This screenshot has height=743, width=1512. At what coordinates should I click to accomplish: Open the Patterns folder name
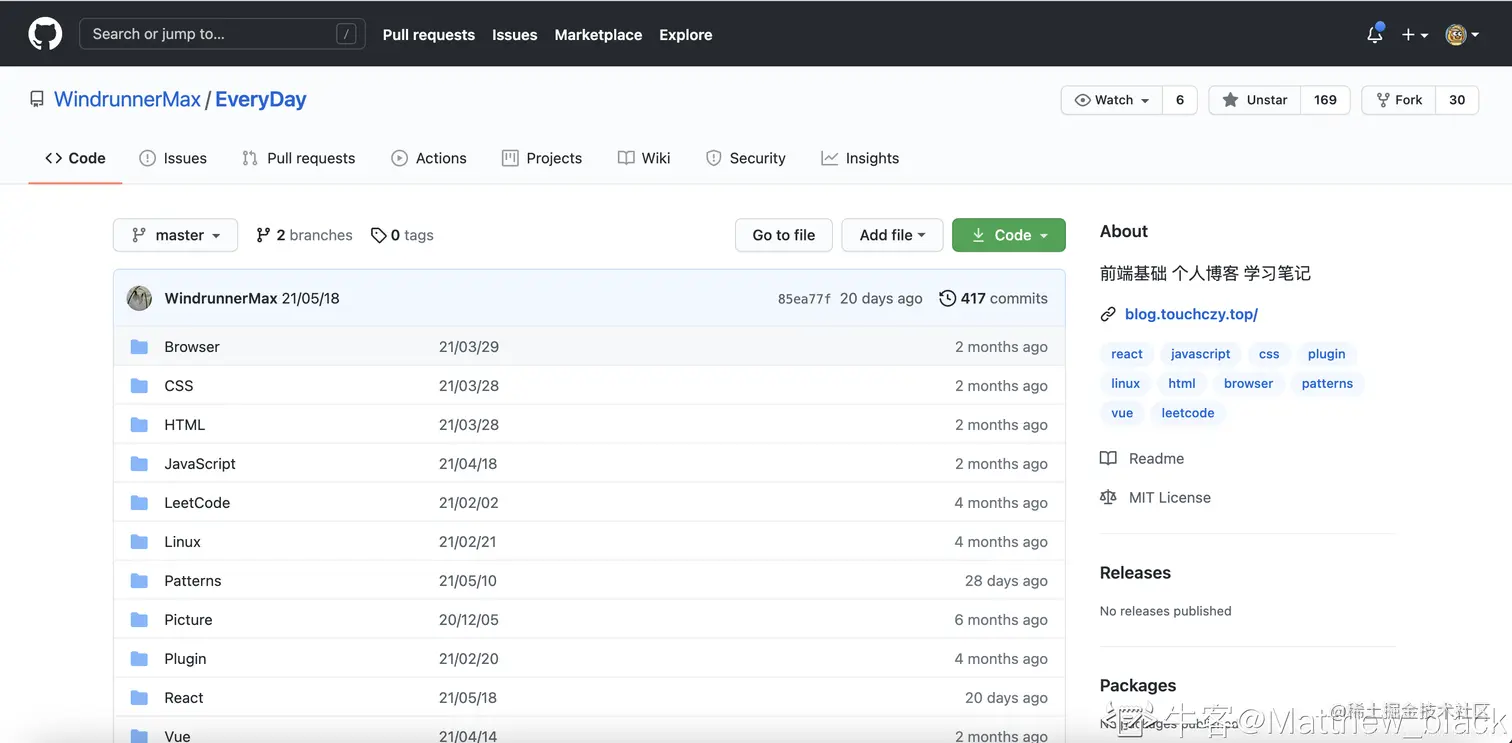(193, 581)
